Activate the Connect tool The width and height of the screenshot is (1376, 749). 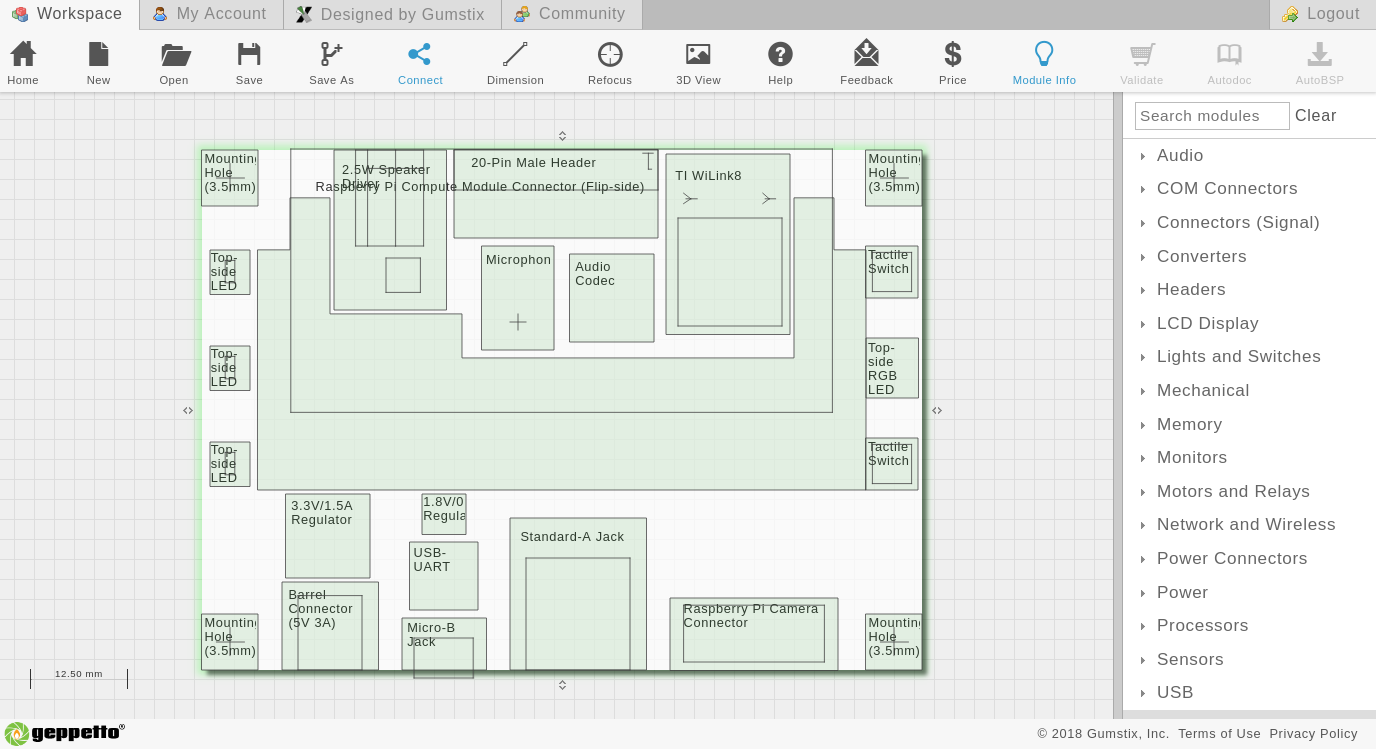[x=420, y=63]
